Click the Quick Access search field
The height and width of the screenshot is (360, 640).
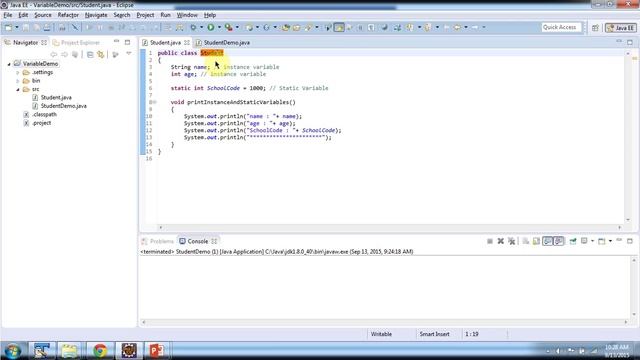pyautogui.click(x=561, y=27)
